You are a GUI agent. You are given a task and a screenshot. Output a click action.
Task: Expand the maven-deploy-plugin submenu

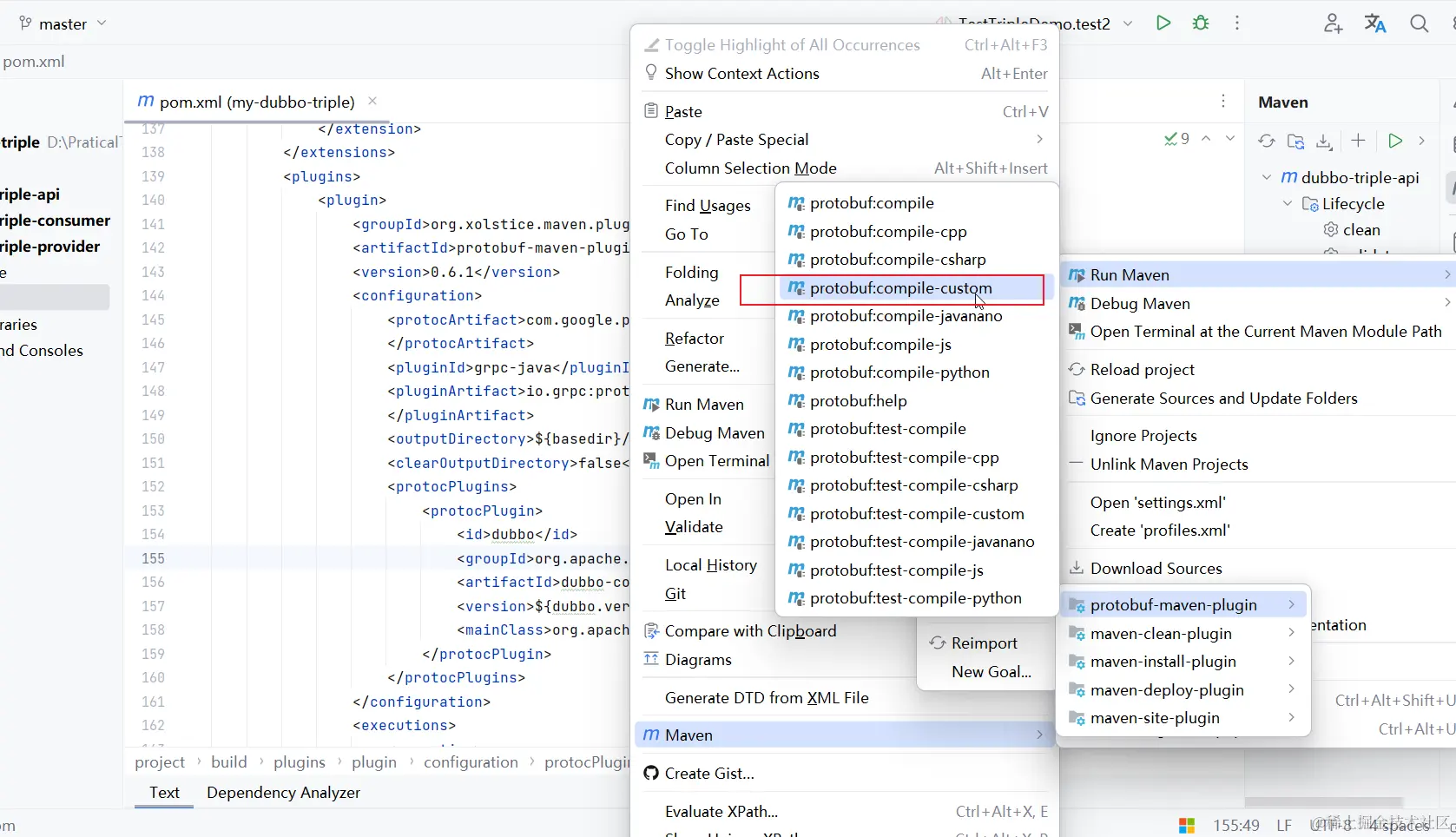tap(1185, 690)
